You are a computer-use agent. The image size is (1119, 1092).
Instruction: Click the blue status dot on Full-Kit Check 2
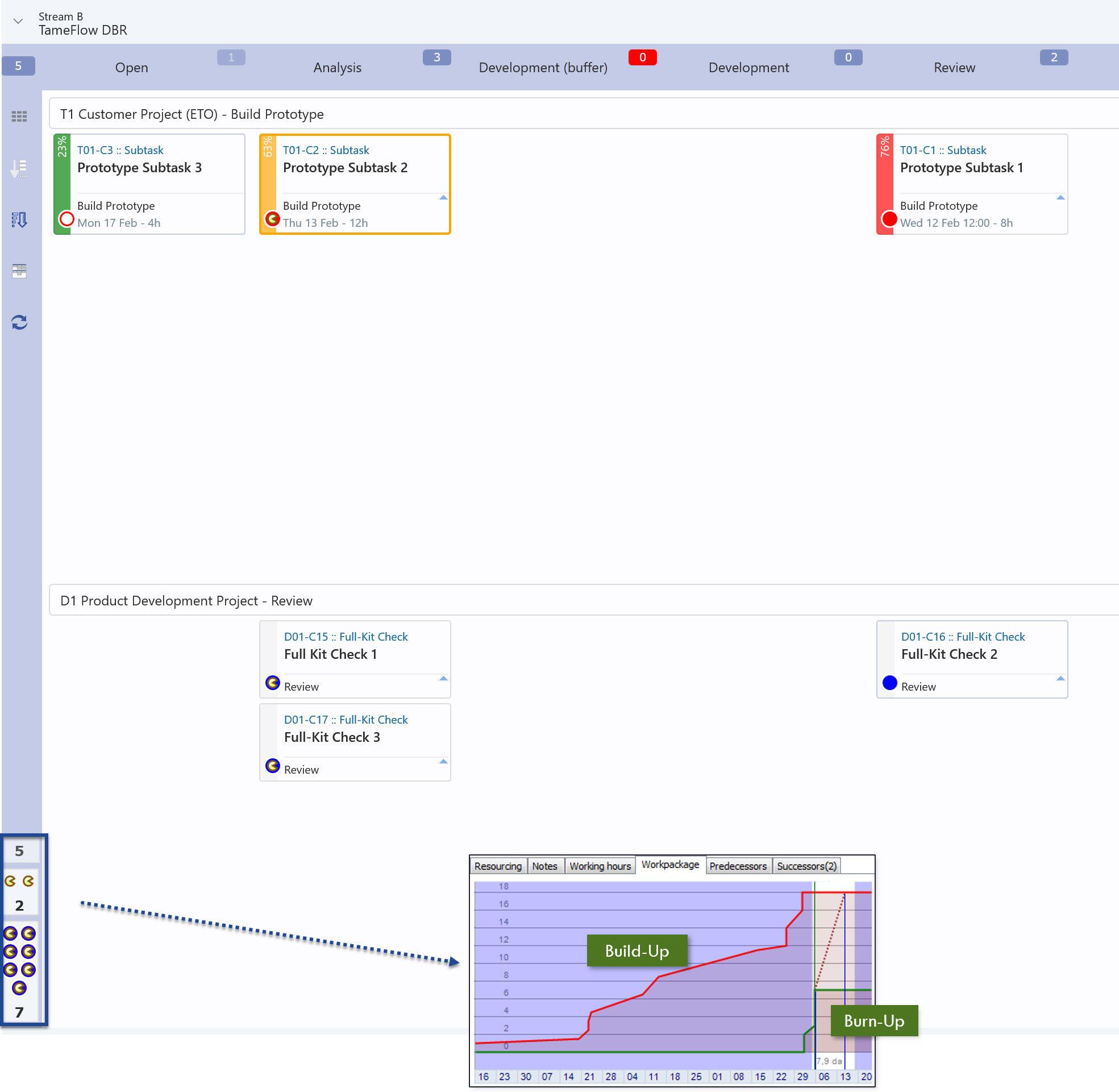coord(889,683)
